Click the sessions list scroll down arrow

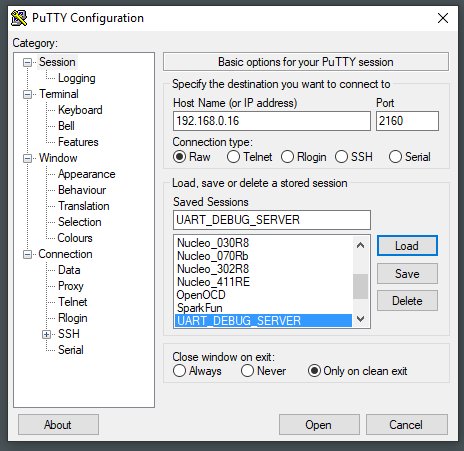(x=360, y=319)
